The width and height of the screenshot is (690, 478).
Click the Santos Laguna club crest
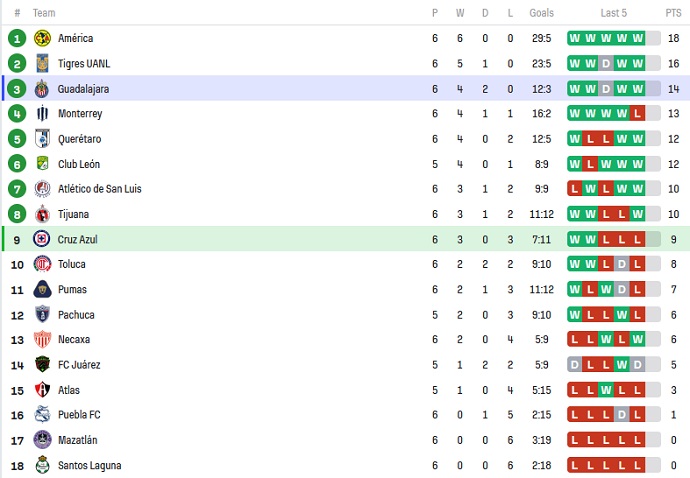coord(42,465)
